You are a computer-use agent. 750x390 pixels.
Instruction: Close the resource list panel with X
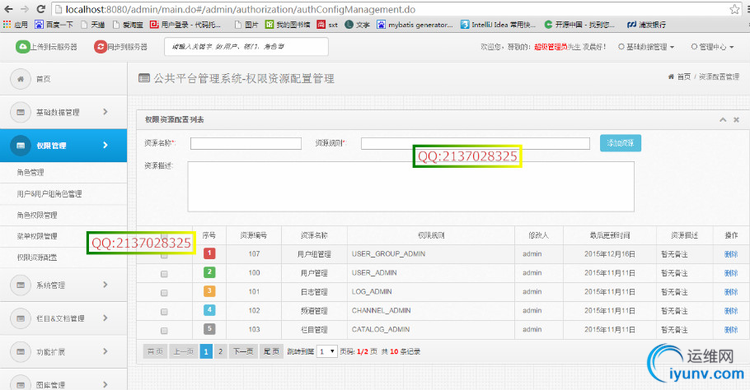(x=737, y=120)
